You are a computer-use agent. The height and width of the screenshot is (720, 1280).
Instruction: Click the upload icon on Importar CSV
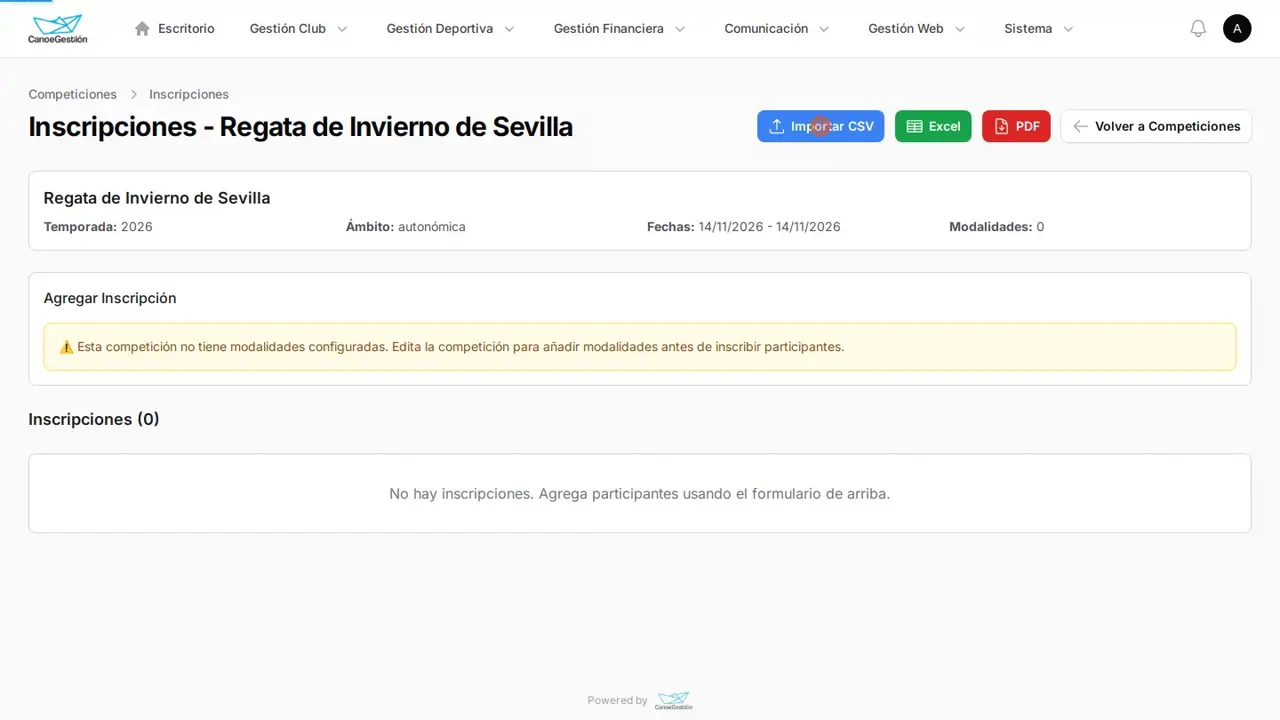click(x=776, y=127)
